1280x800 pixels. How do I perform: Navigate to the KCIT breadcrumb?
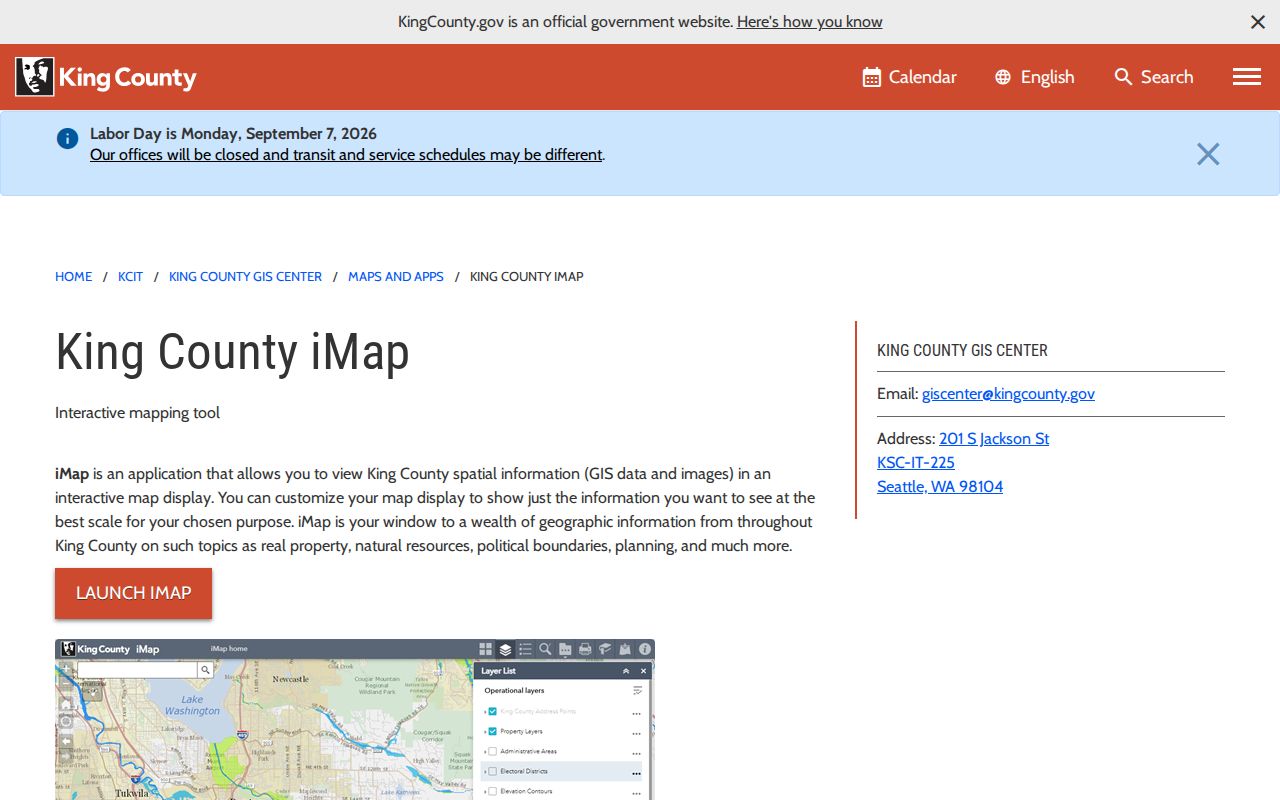(x=131, y=277)
